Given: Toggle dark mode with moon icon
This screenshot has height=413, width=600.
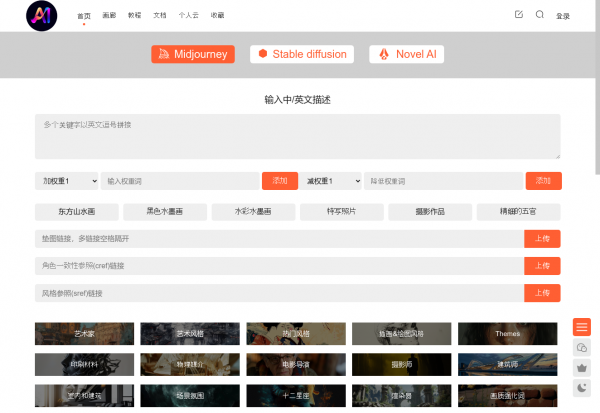Looking at the screenshot, I should click(x=582, y=387).
